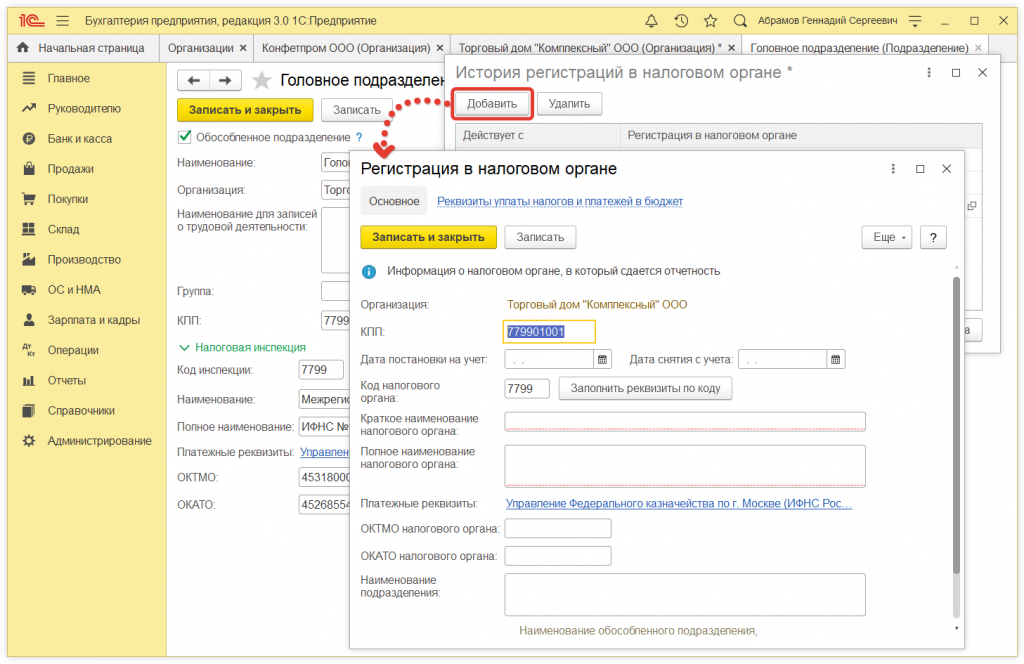Image resolution: width=1024 pixels, height=664 pixels.
Task: Open the history clock icon
Action: [x=681, y=20]
